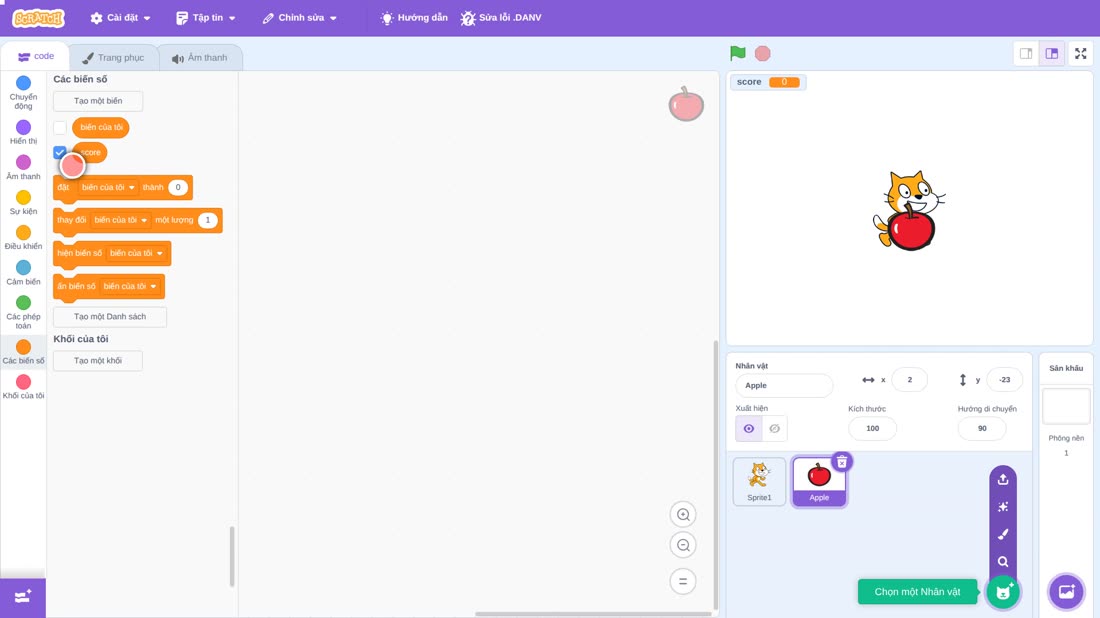1100x618 pixels.
Task: Pick a surprise random sprite
Action: click(x=1003, y=507)
